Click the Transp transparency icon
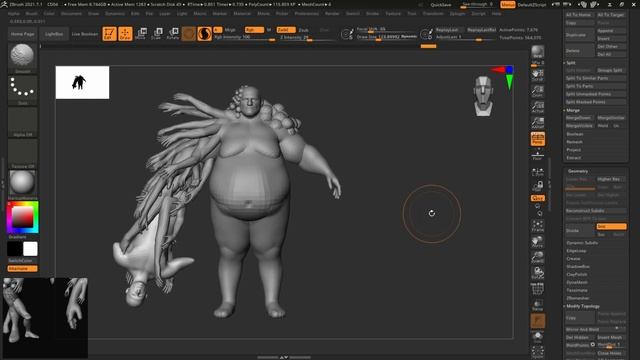 [538, 305]
